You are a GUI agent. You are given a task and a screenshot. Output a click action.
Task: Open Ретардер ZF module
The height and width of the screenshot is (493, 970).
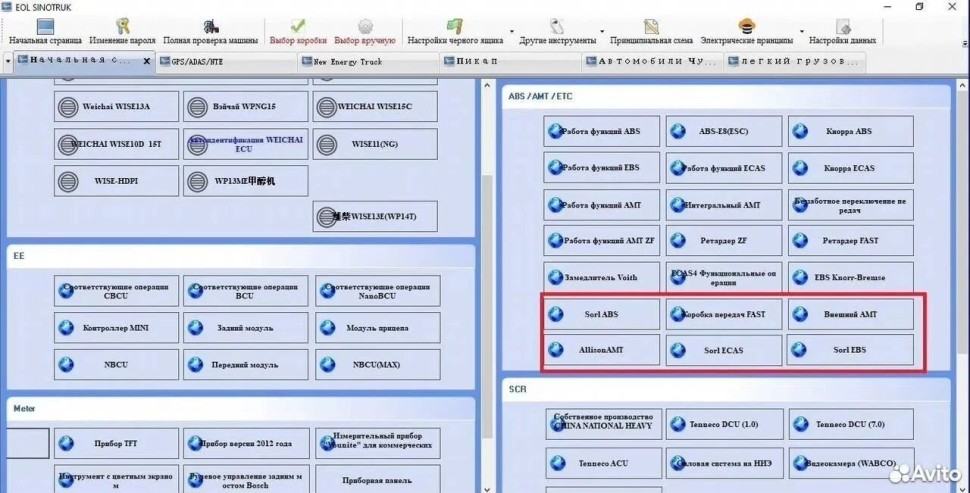point(724,241)
